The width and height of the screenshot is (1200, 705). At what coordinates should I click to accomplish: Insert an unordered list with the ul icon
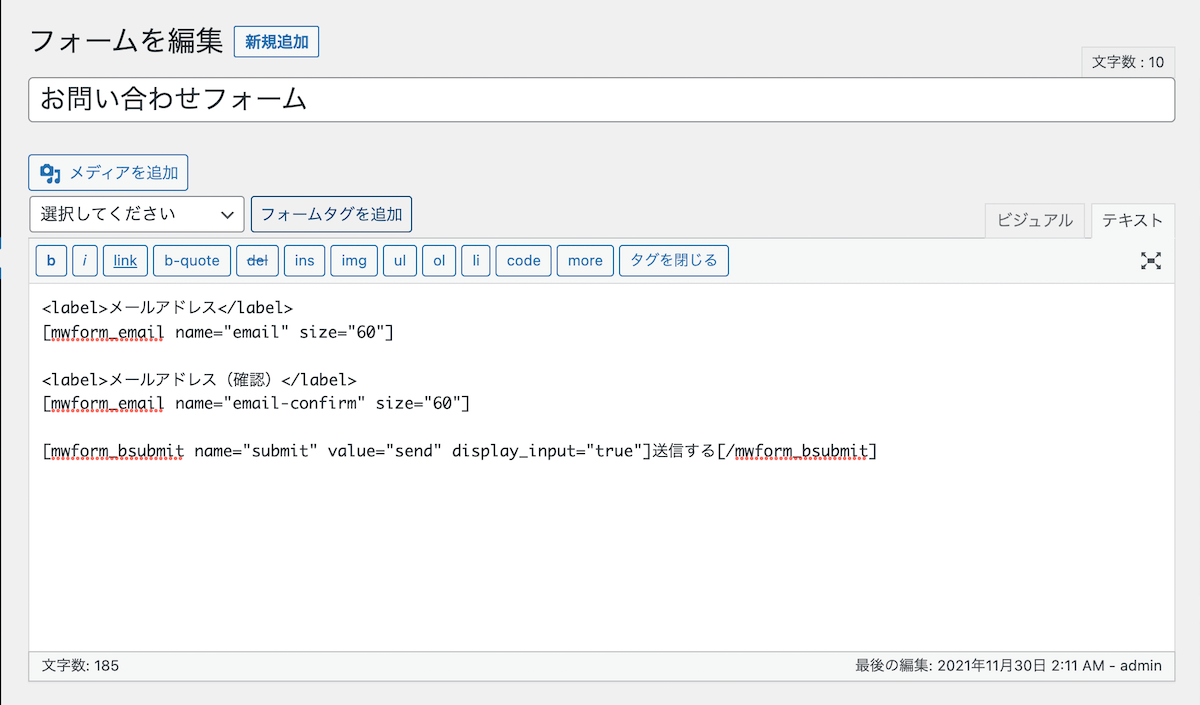[399, 260]
